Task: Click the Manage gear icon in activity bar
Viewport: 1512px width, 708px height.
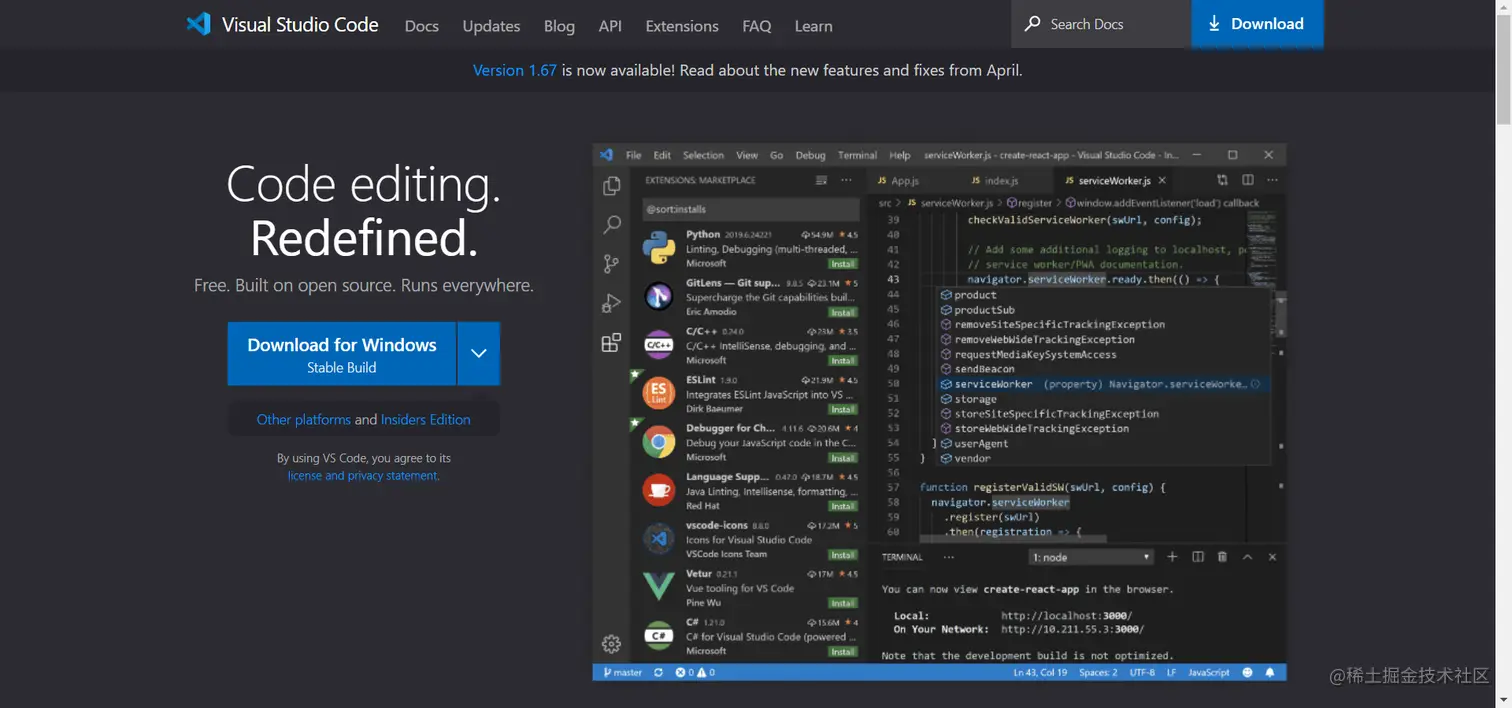Action: click(612, 644)
